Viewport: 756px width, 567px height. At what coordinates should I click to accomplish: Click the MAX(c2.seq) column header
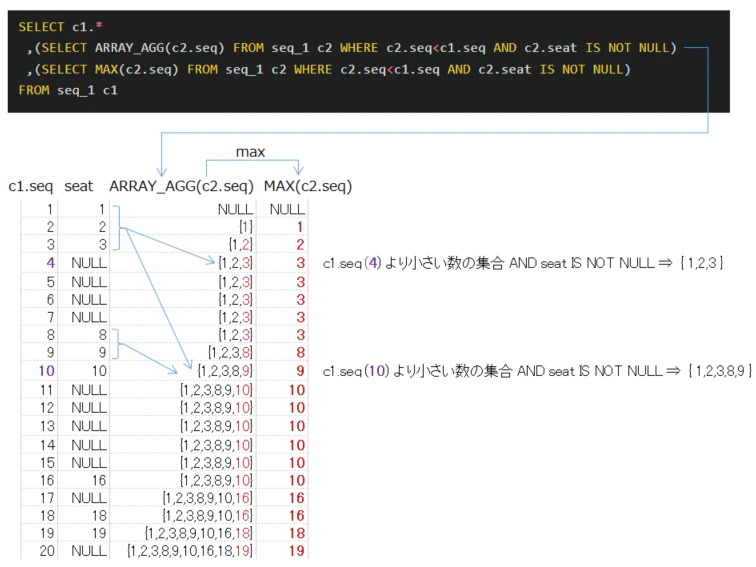(x=308, y=186)
